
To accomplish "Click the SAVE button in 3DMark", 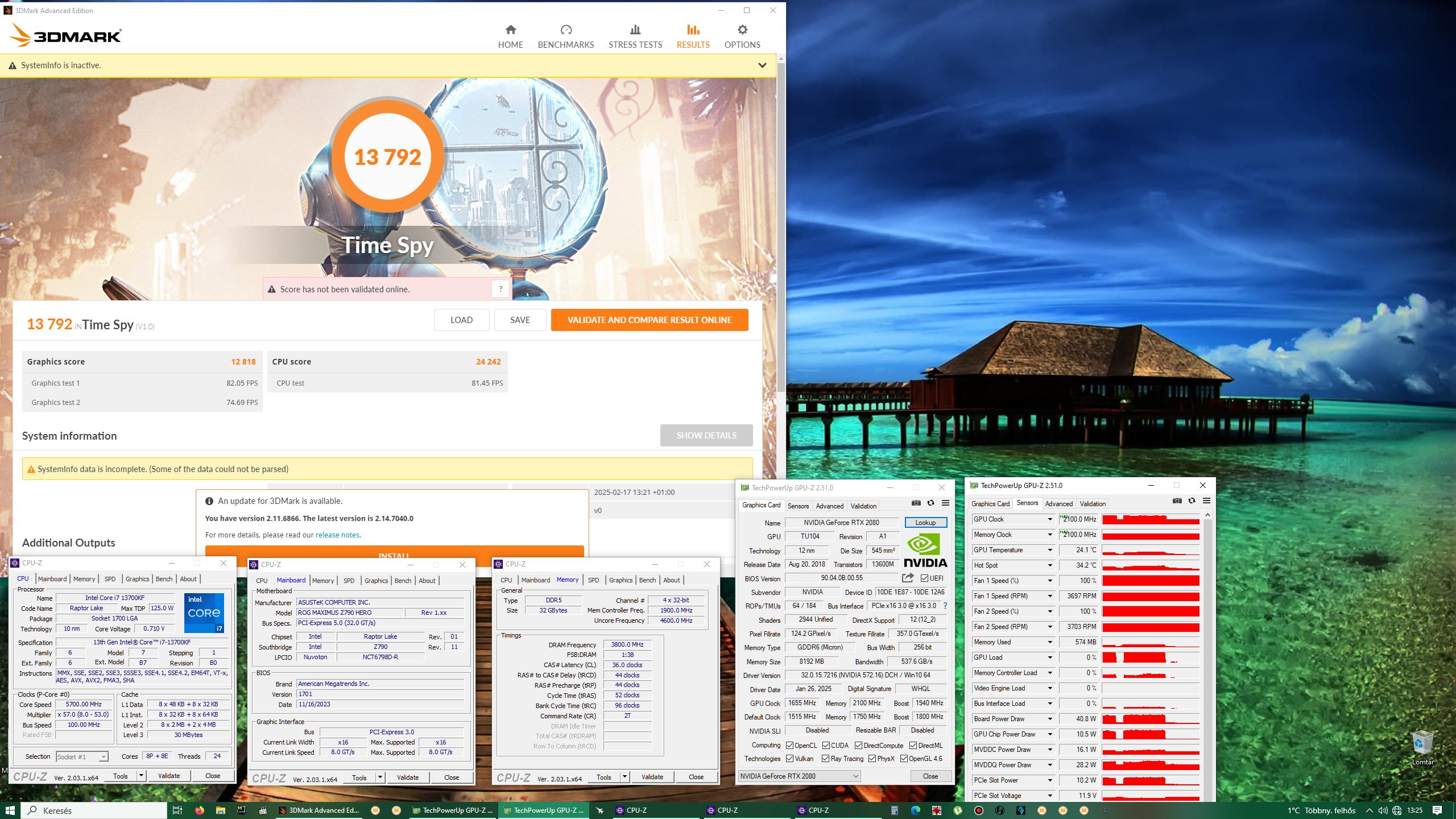I will [x=520, y=320].
